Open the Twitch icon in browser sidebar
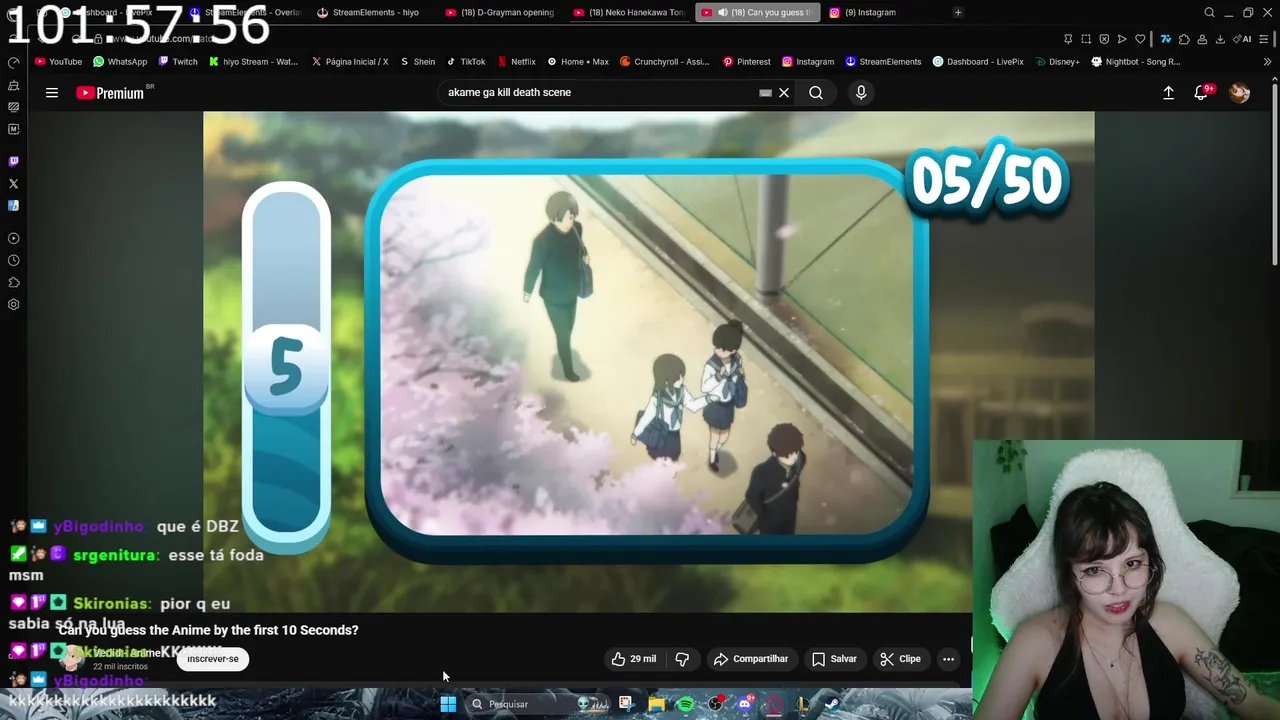Image resolution: width=1280 pixels, height=720 pixels. 13,161
